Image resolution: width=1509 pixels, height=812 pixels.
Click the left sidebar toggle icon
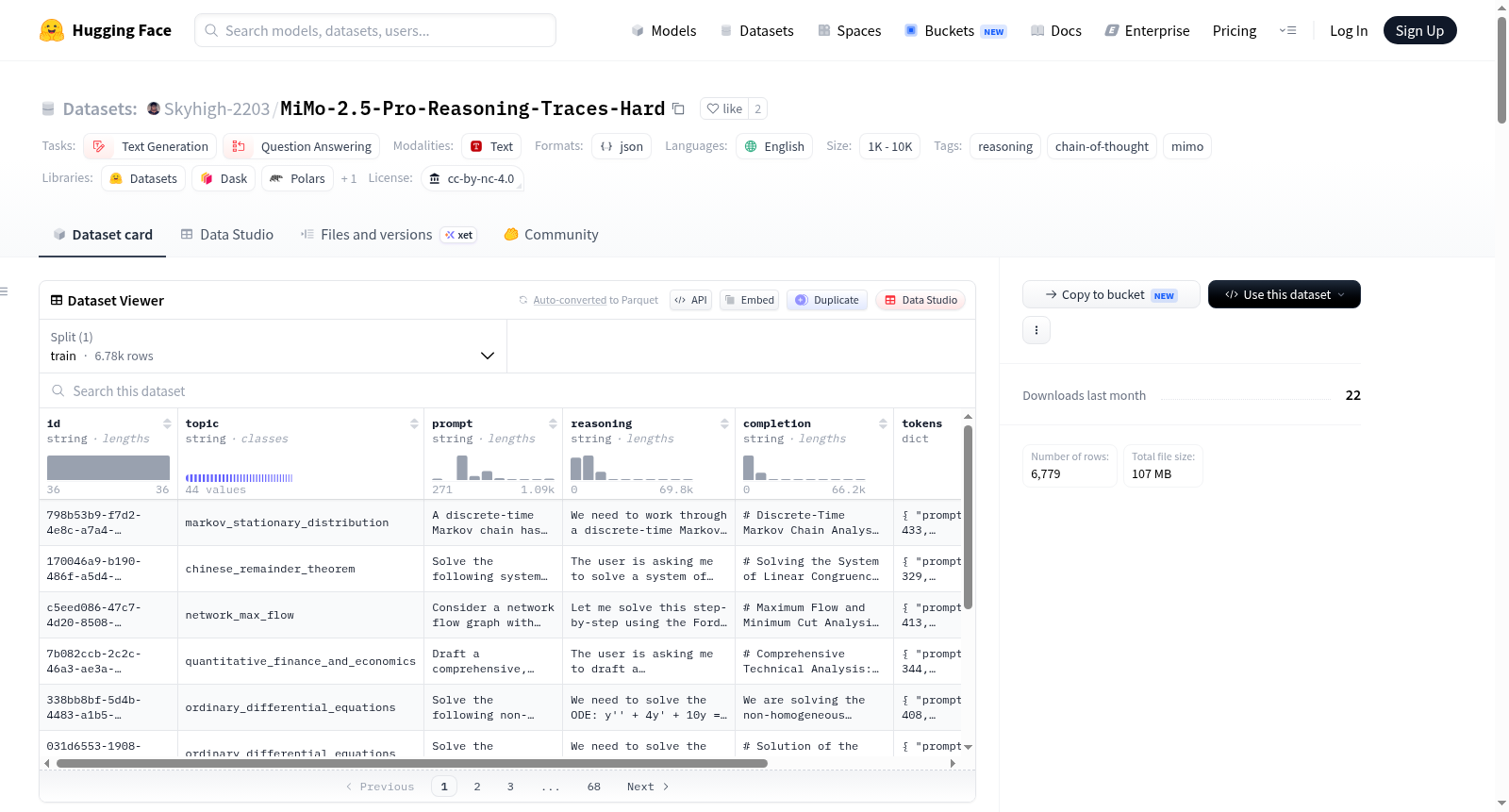tap(4, 291)
